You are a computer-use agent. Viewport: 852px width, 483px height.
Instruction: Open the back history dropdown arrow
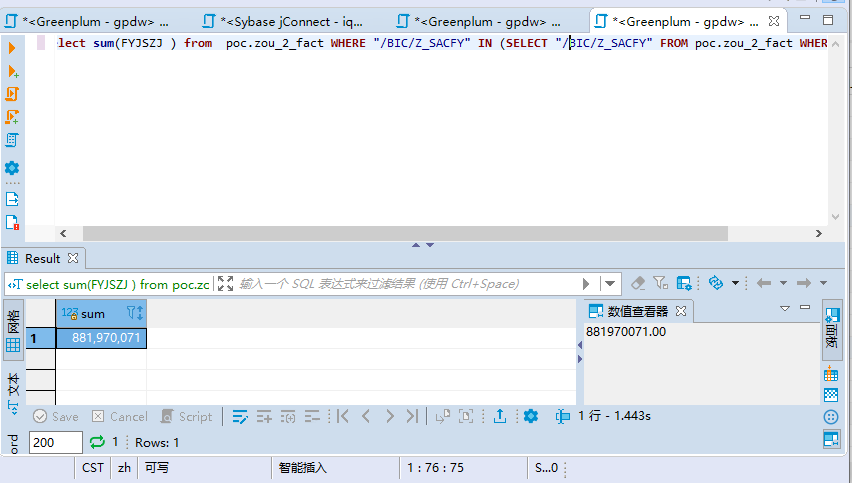(783, 283)
